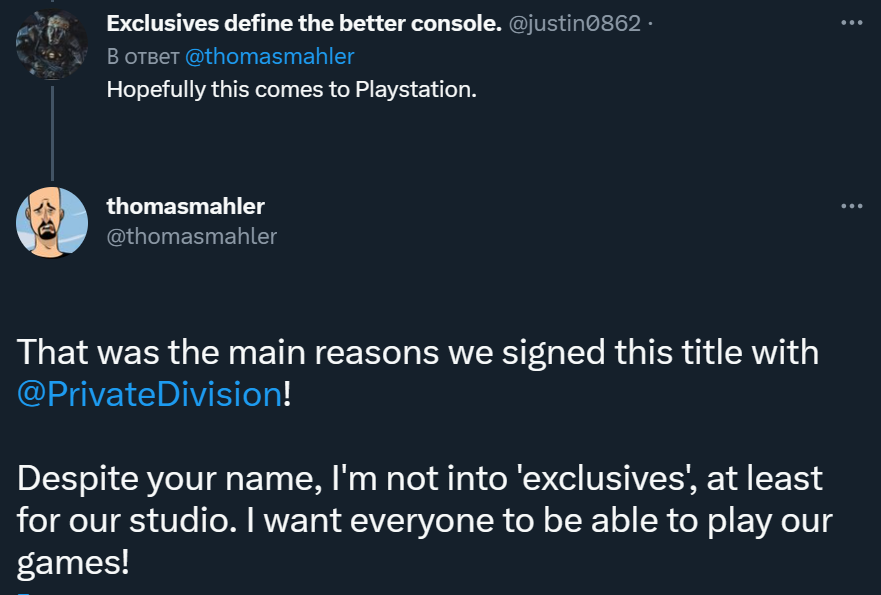Open the @PrivateDivision mention link

click(150, 394)
